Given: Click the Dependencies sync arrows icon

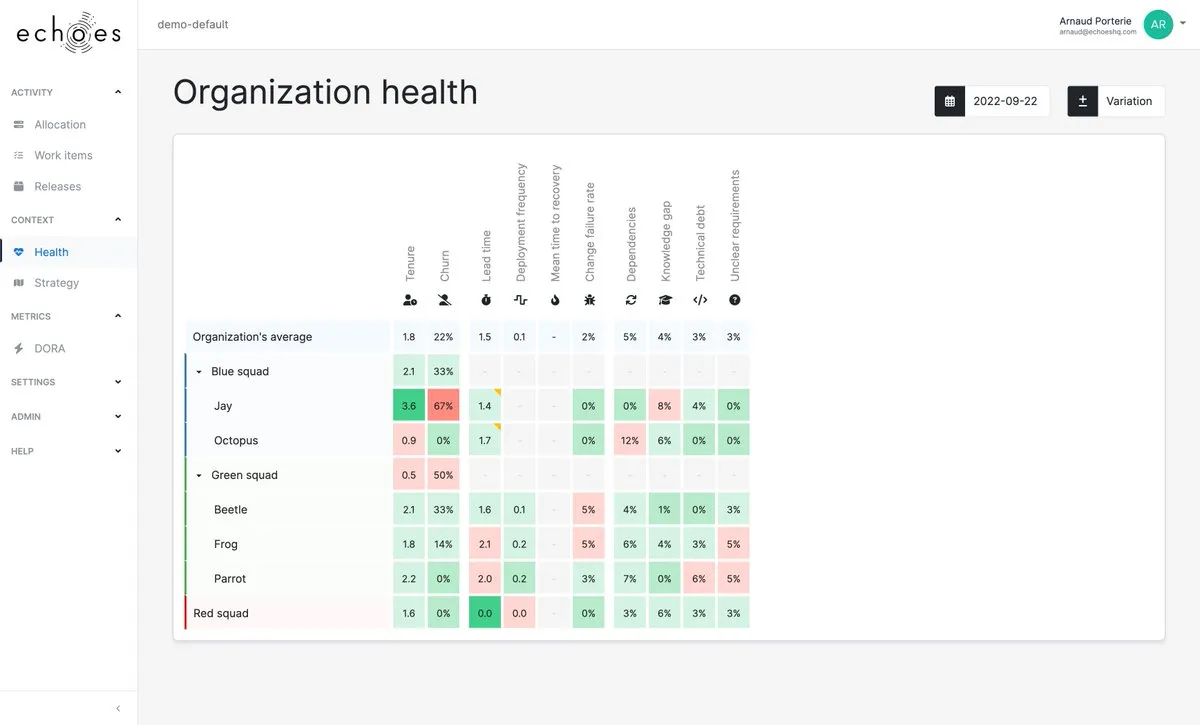Looking at the screenshot, I should pyautogui.click(x=631, y=300).
